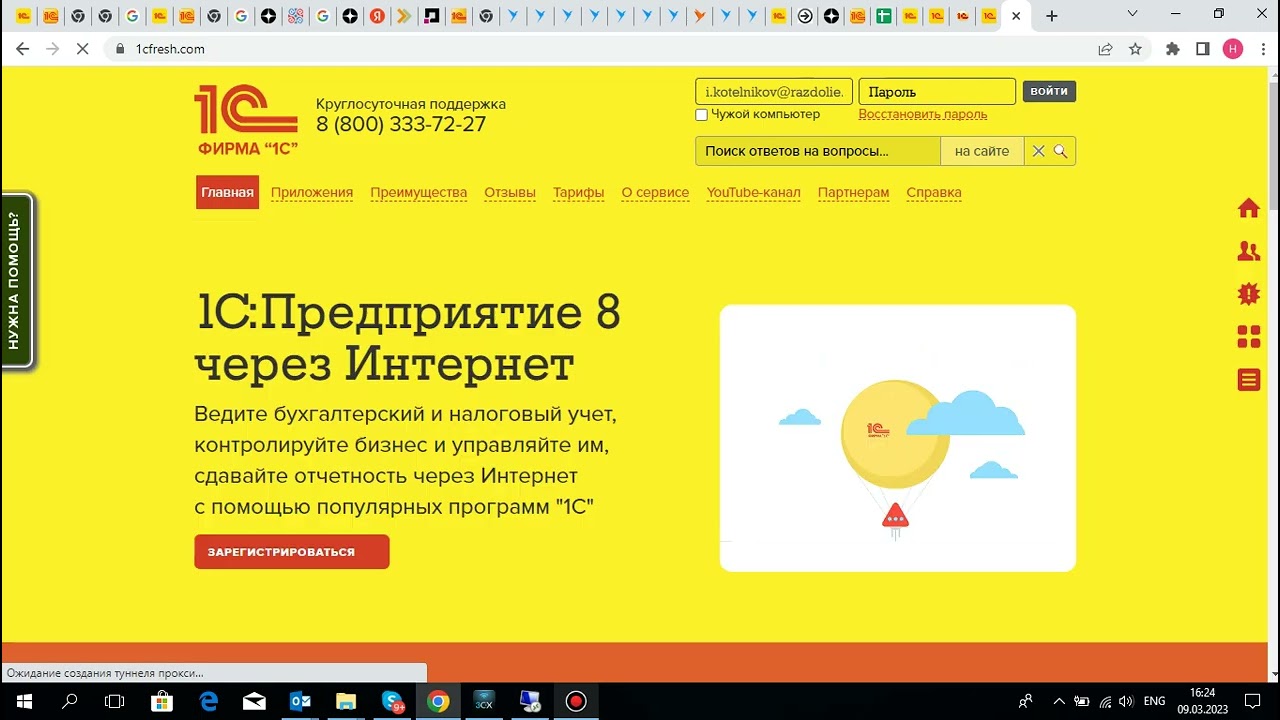Screen dimensions: 1280x720
Task: Click 'Зарегистрироваться' button
Action: click(292, 552)
